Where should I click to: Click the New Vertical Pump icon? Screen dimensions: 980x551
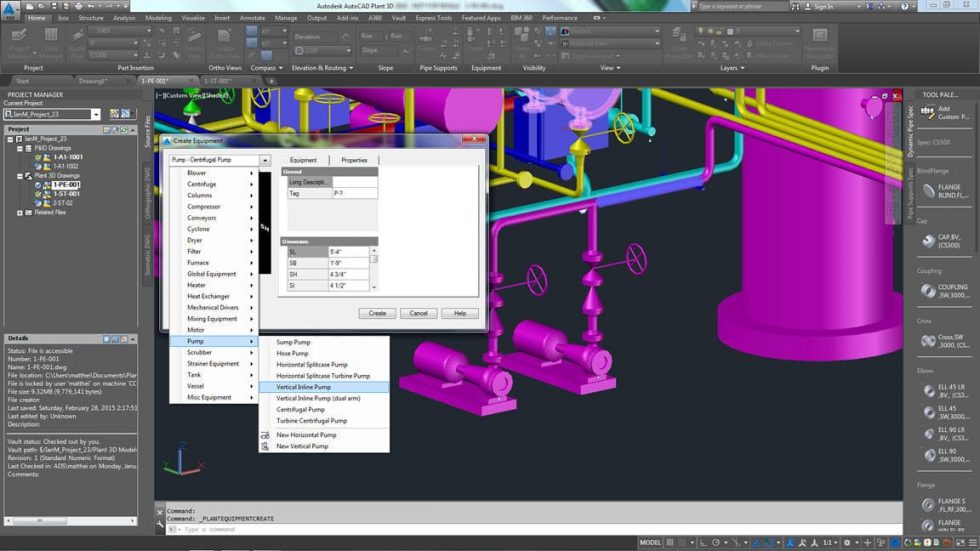[265, 446]
